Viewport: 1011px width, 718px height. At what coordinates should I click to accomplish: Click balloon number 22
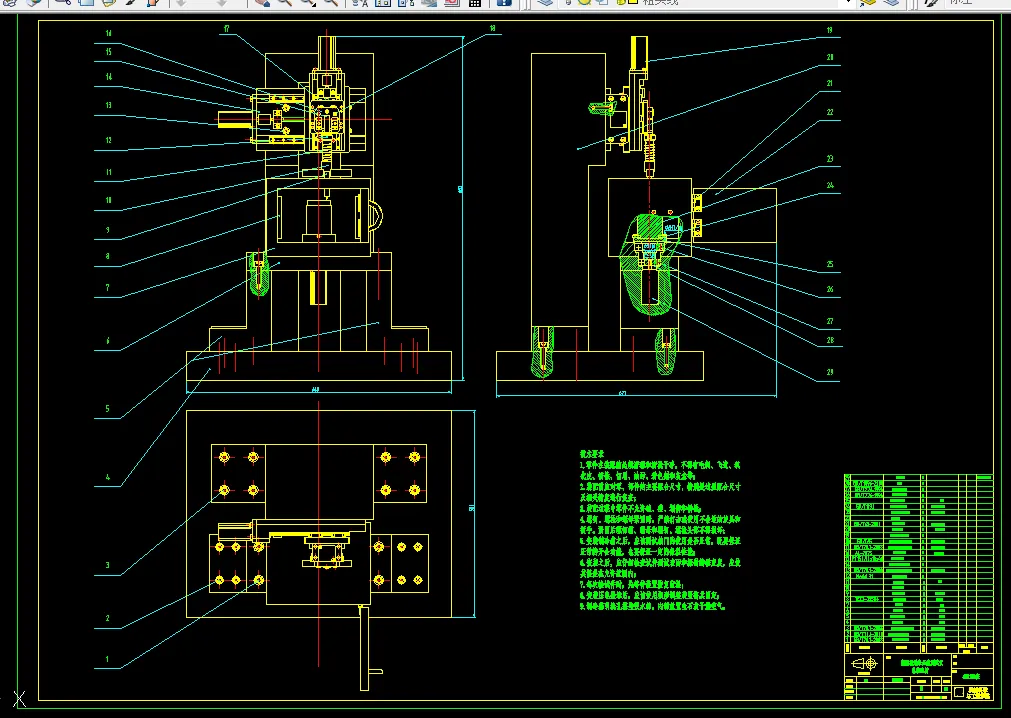tap(830, 112)
